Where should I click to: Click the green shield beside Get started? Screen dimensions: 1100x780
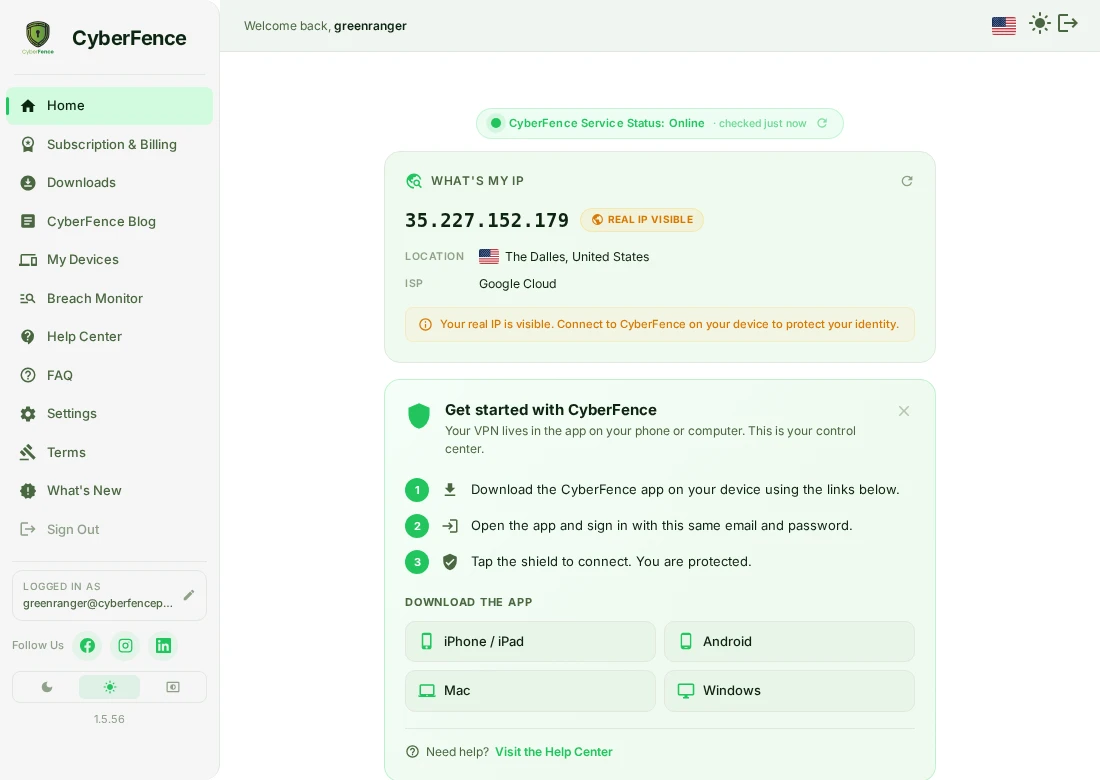coord(418,416)
